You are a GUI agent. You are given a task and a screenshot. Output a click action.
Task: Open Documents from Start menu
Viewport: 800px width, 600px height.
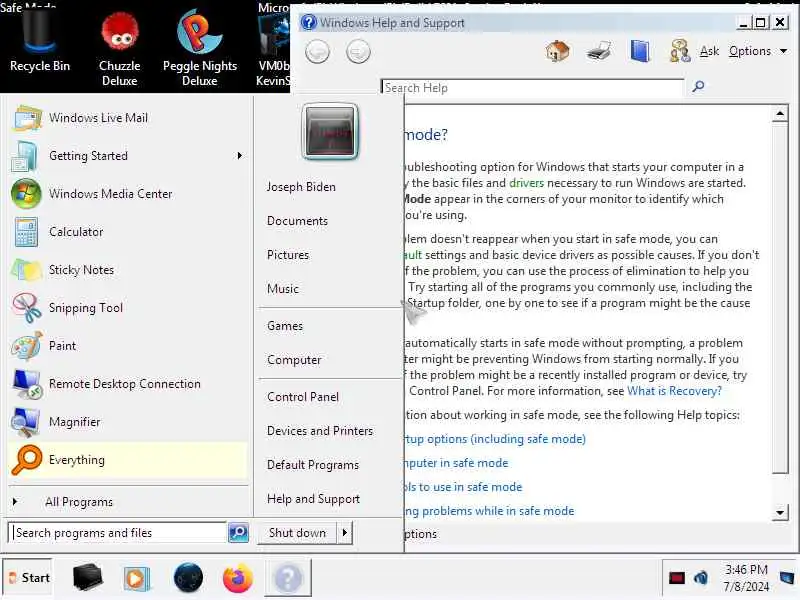[297, 221]
